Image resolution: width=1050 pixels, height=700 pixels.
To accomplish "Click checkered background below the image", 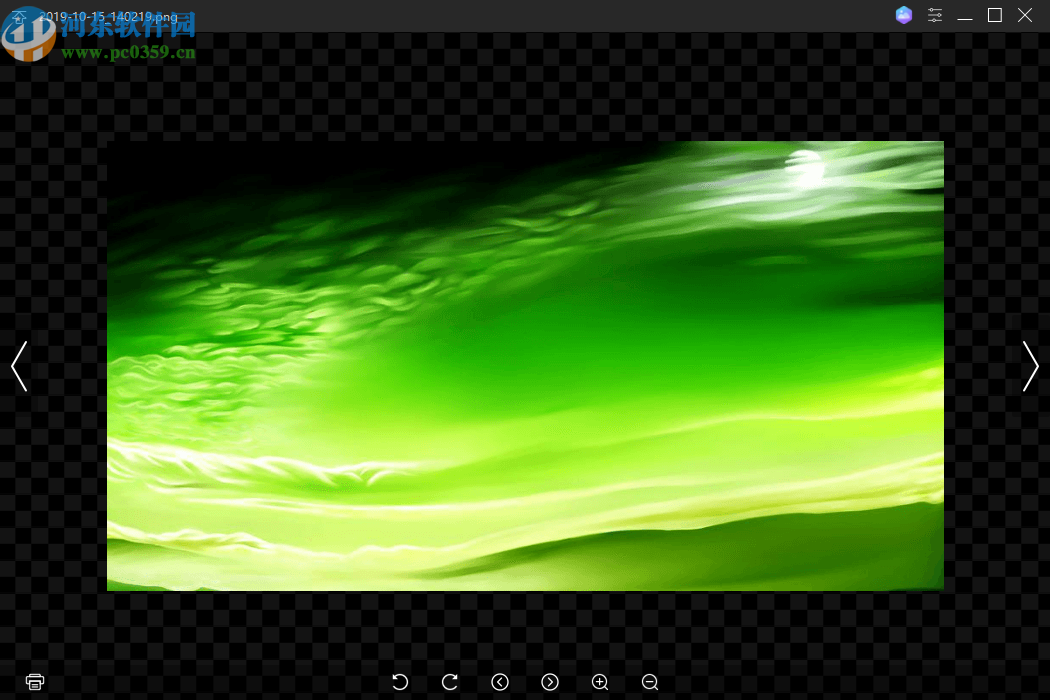I will coord(525,630).
